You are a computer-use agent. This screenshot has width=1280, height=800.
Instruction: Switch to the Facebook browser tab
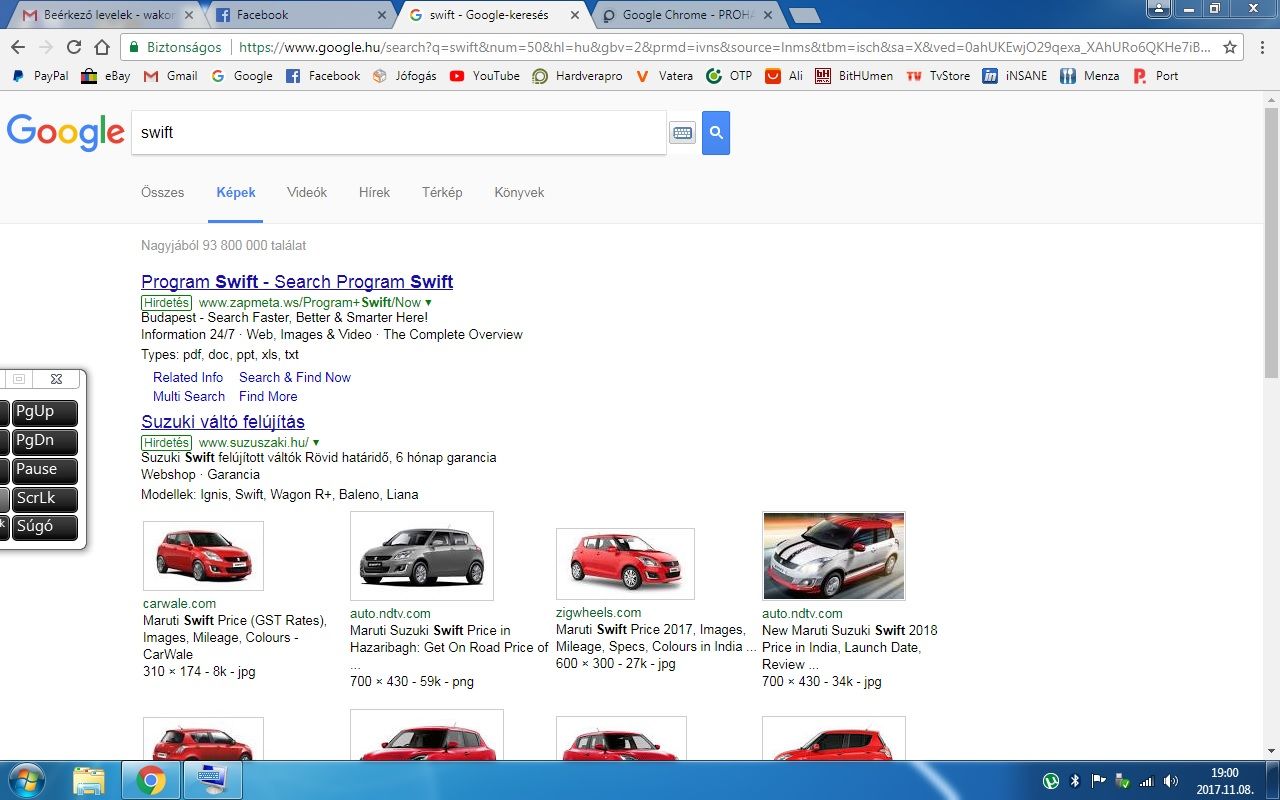pos(298,15)
